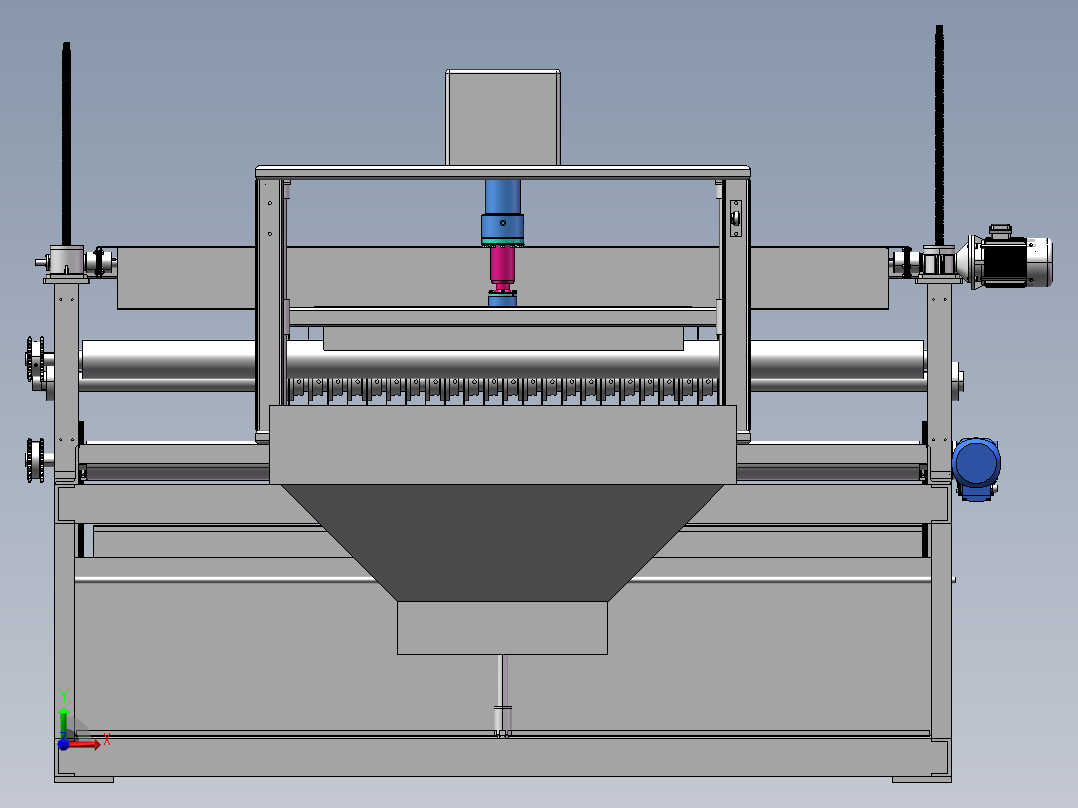Image resolution: width=1078 pixels, height=808 pixels.
Task: Click the dark gray hopper funnel
Action: tap(503, 543)
